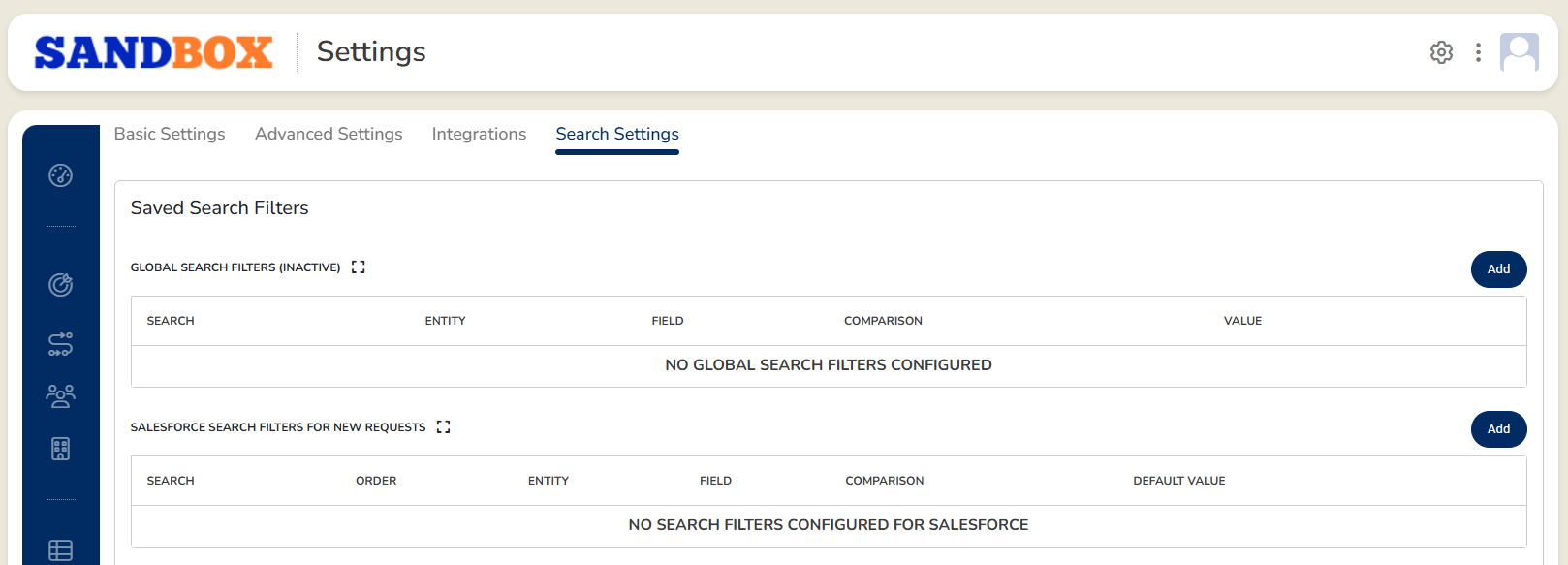Image resolution: width=1568 pixels, height=565 pixels.
Task: Click the settings gear icon in header
Action: pos(1441,52)
